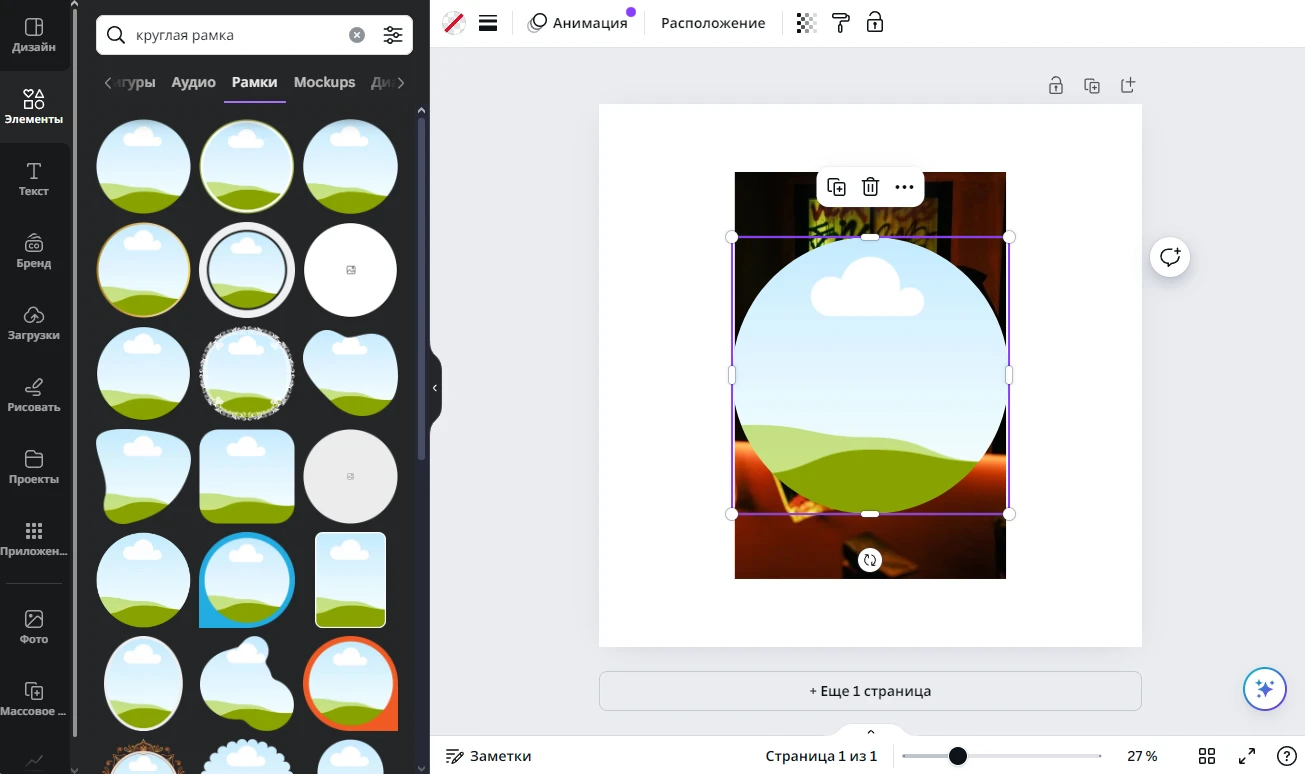Open the Массовое создание sidebar panel

click(34, 699)
